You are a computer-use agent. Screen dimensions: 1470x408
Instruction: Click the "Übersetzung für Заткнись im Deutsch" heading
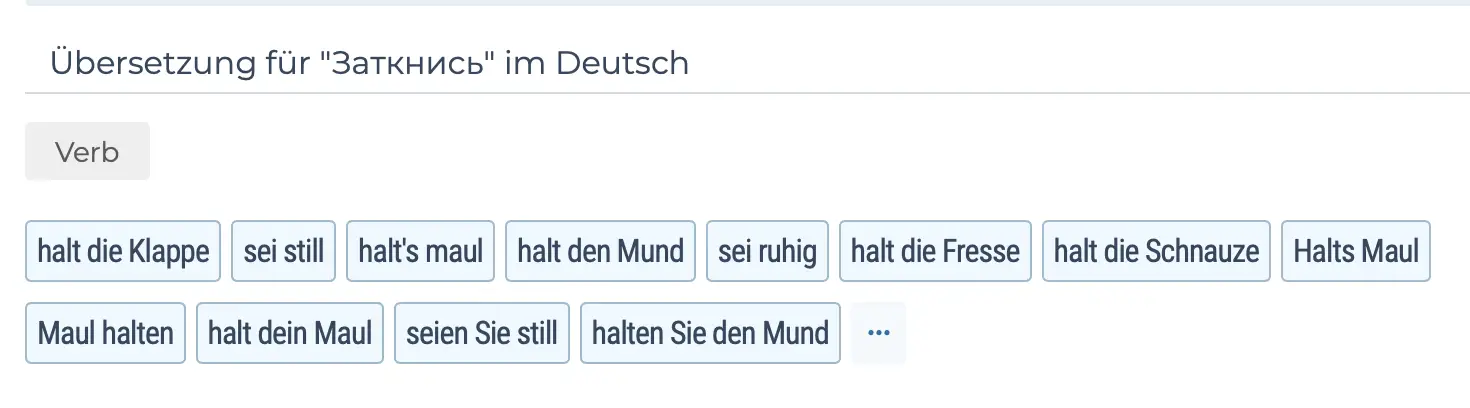[x=369, y=63]
